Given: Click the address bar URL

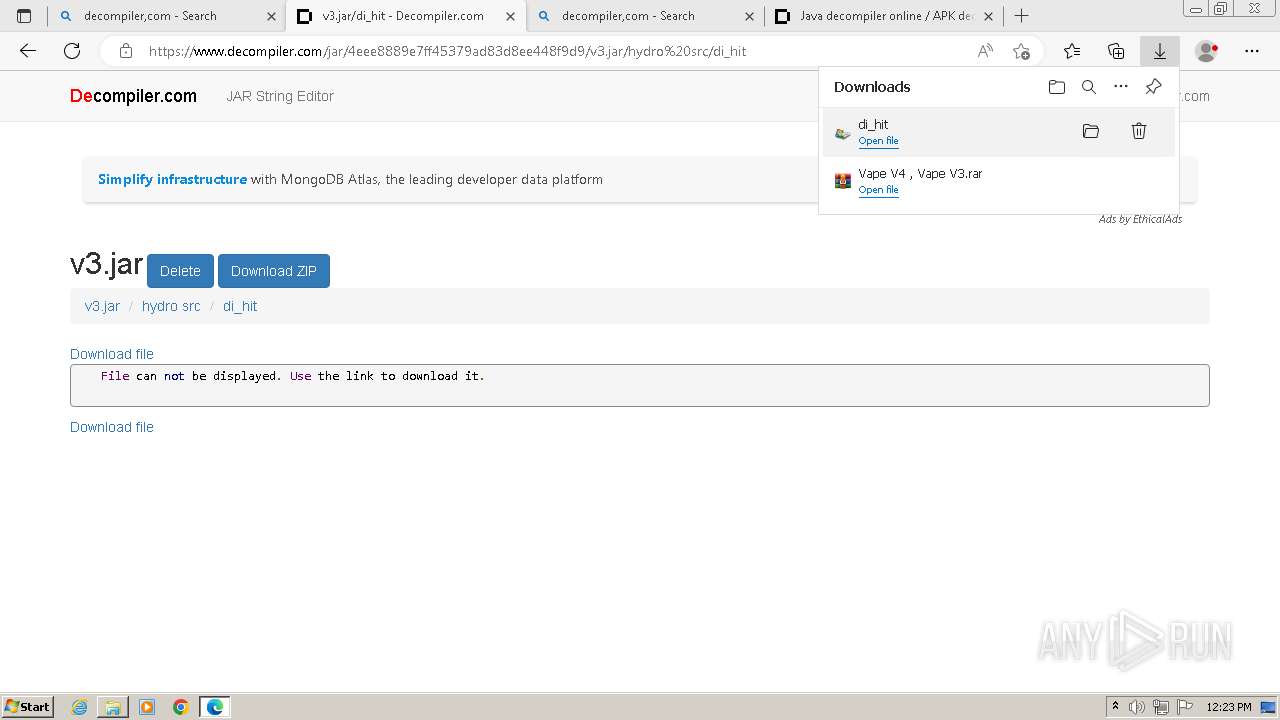Looking at the screenshot, I should pos(448,51).
